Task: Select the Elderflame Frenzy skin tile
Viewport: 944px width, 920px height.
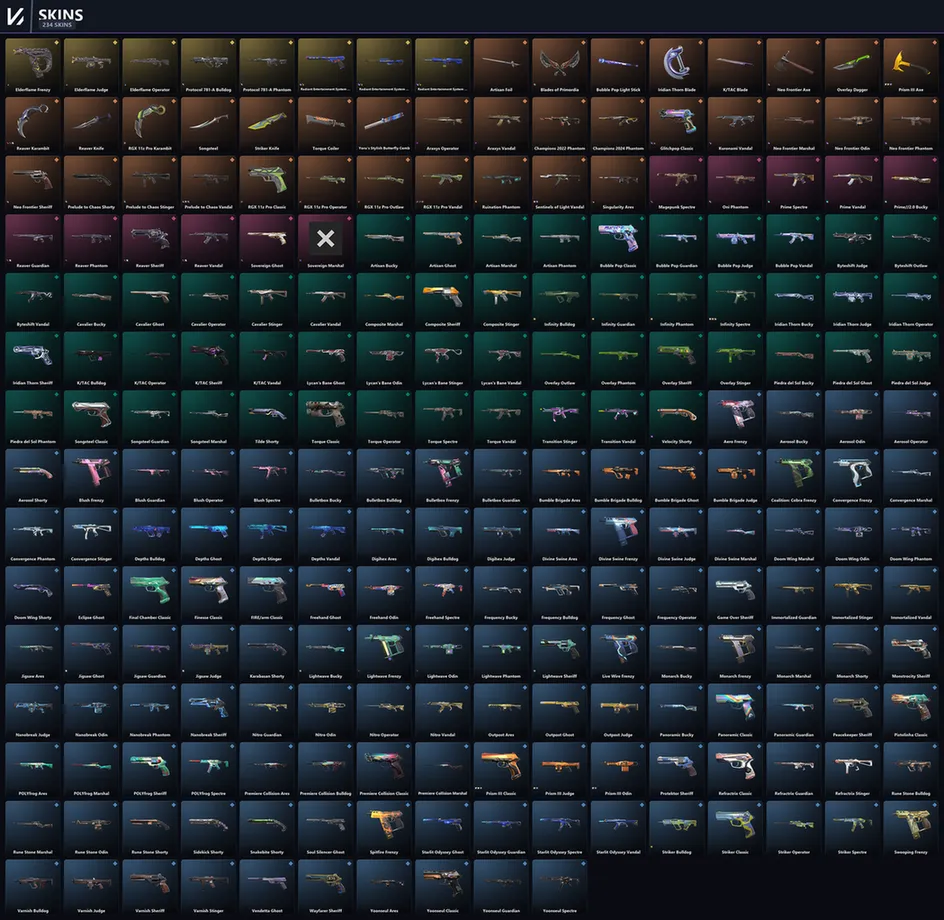Action: [x=33, y=66]
